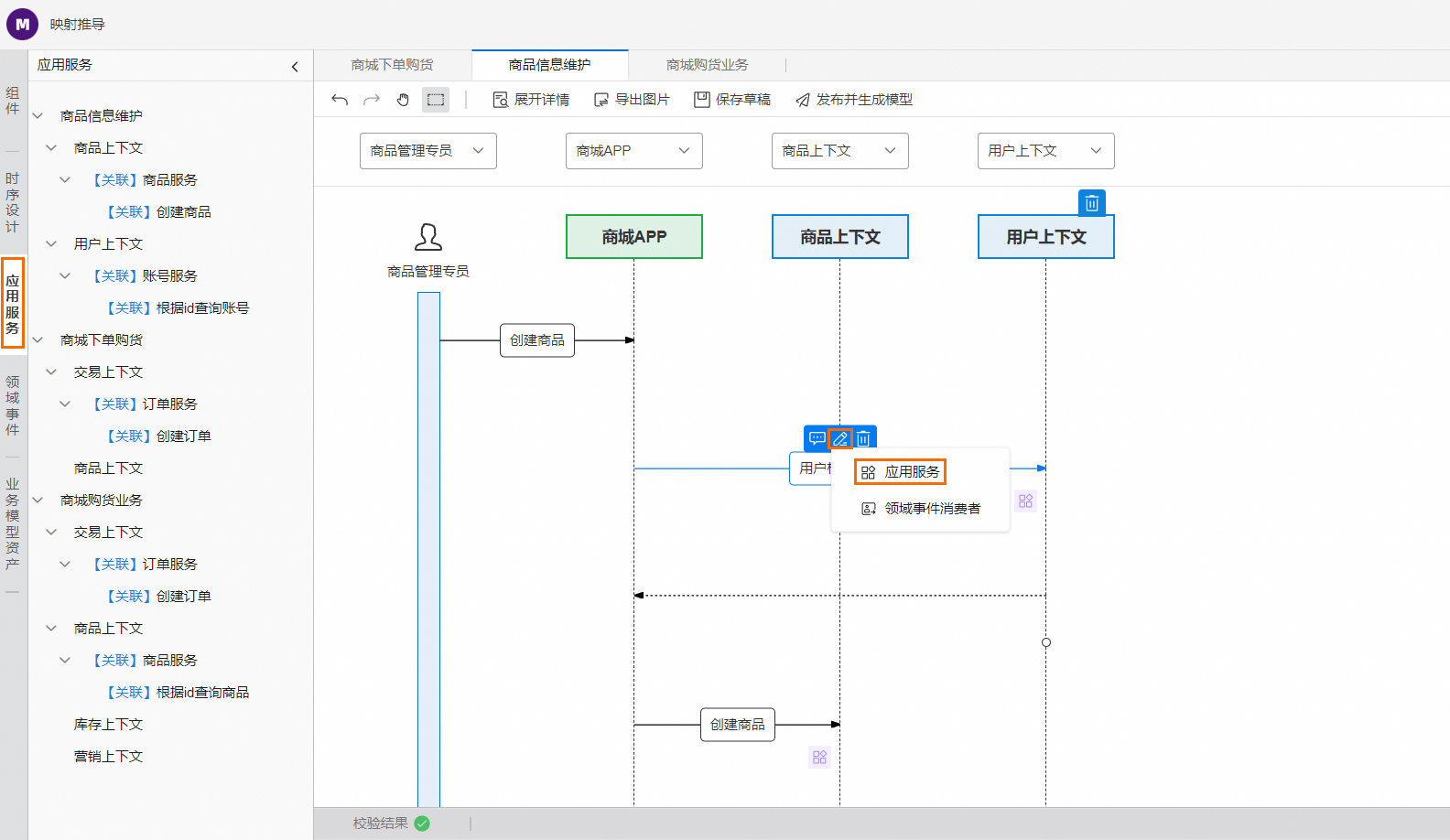The width and height of the screenshot is (1450, 840).
Task: Click the dashed return message line
Action: pyautogui.click(x=840, y=596)
